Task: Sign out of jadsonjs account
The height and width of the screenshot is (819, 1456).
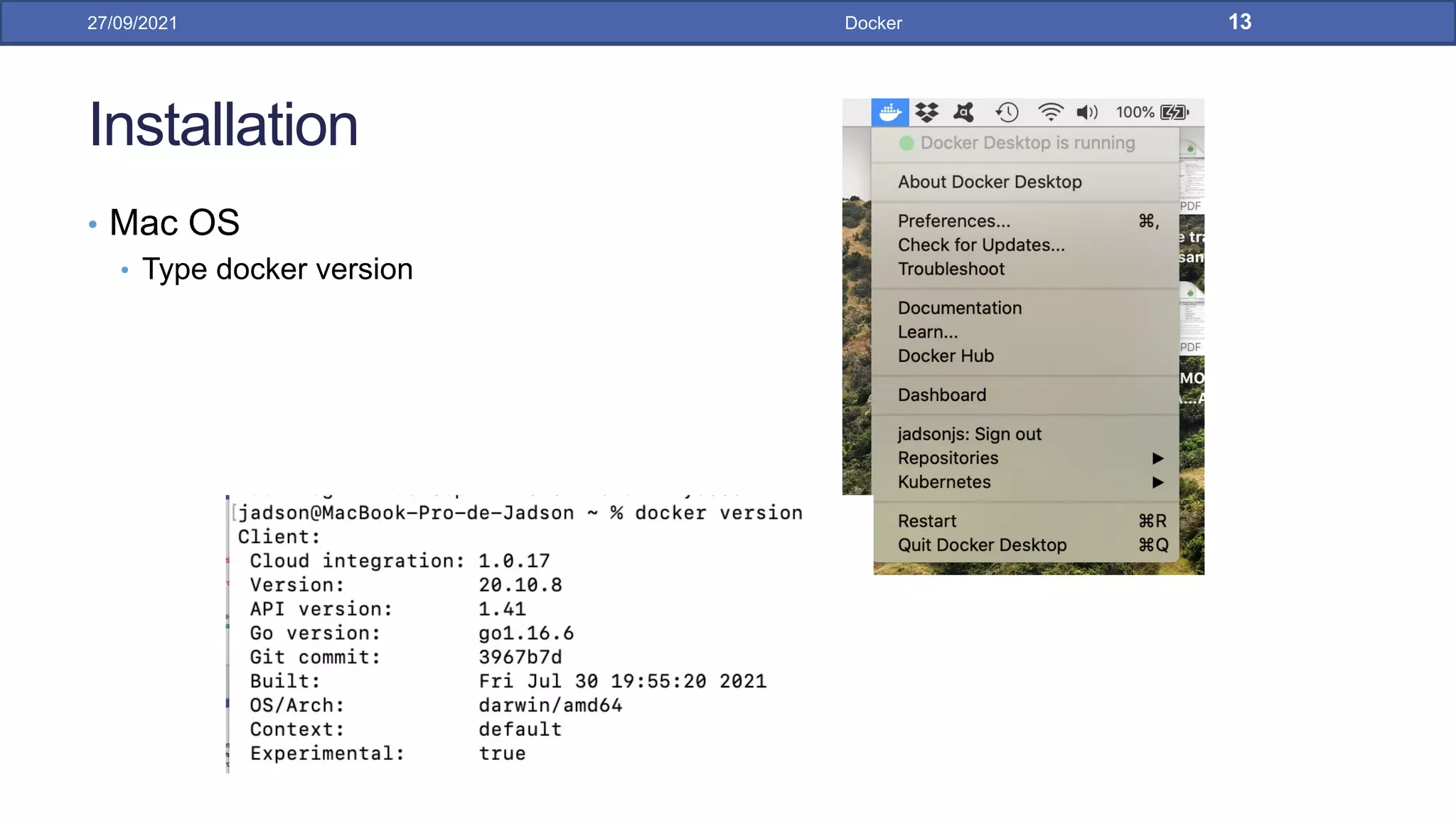Action: pos(969,434)
